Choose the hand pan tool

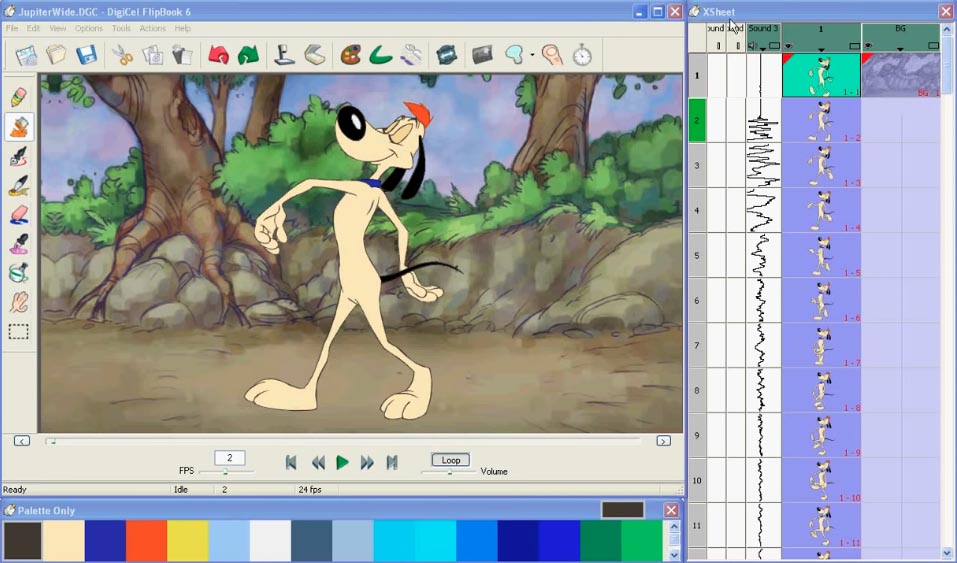(x=18, y=302)
